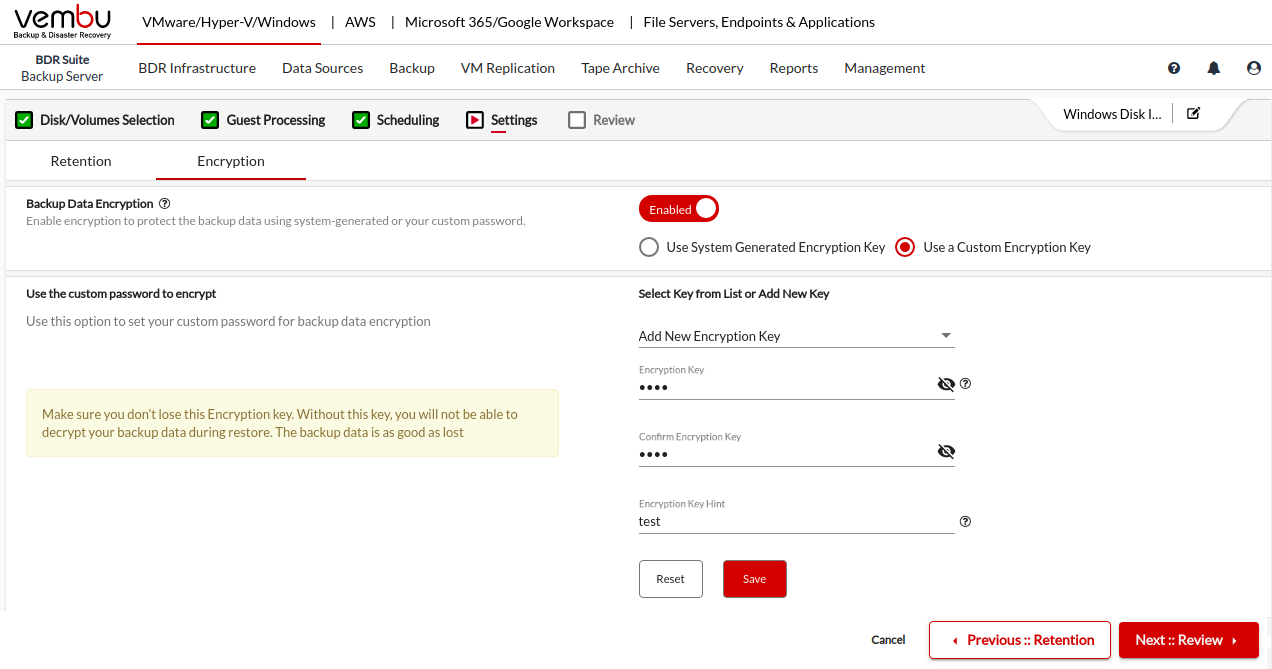Image resolution: width=1272 pixels, height=669 pixels.
Task: Open the notifications bell icon
Action: pos(1214,68)
